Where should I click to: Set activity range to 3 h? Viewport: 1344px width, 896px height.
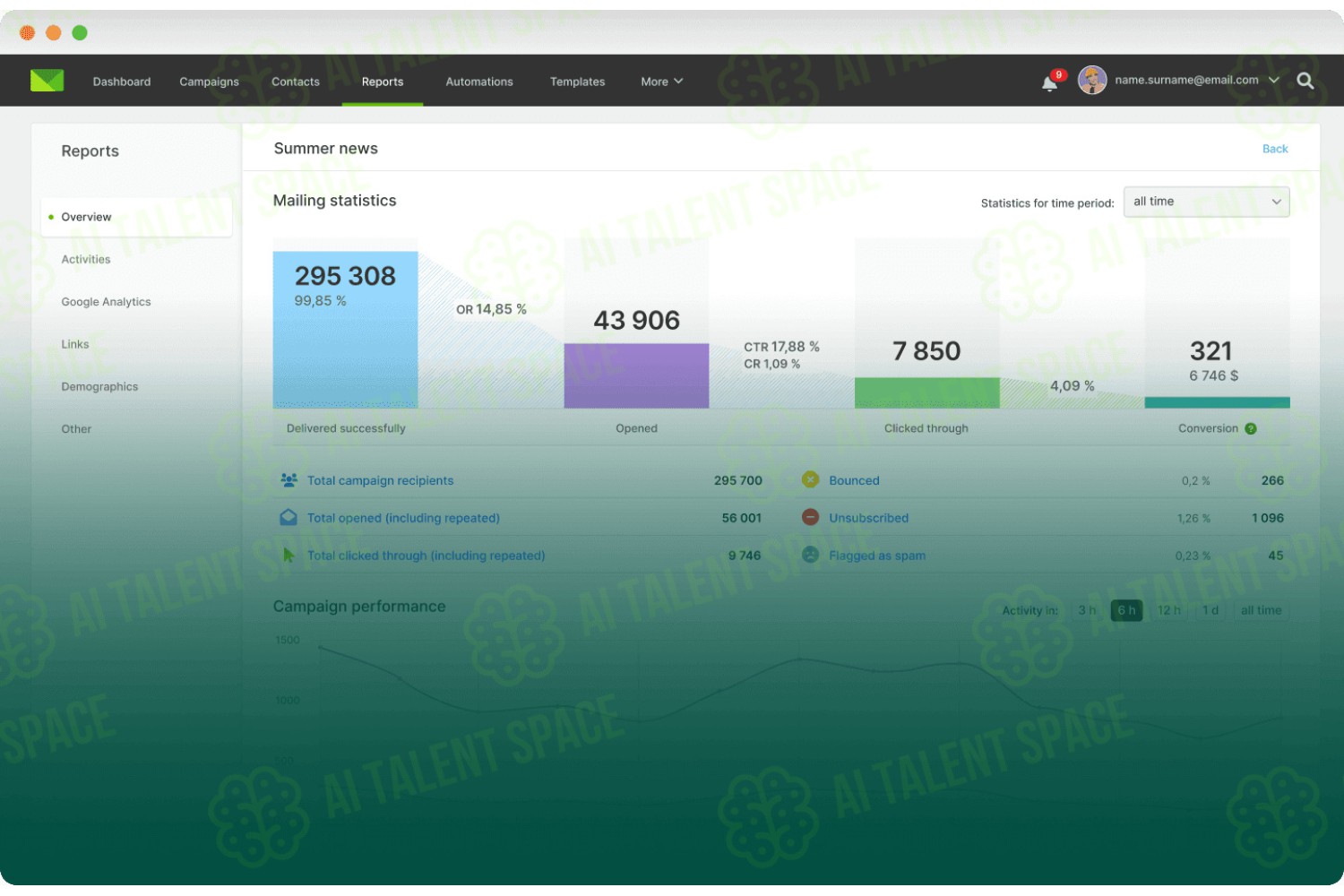(x=1087, y=610)
